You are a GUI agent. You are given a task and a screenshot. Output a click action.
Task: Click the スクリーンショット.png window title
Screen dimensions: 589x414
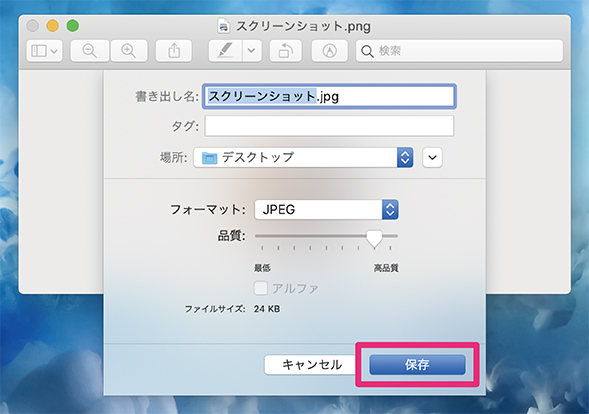303,26
